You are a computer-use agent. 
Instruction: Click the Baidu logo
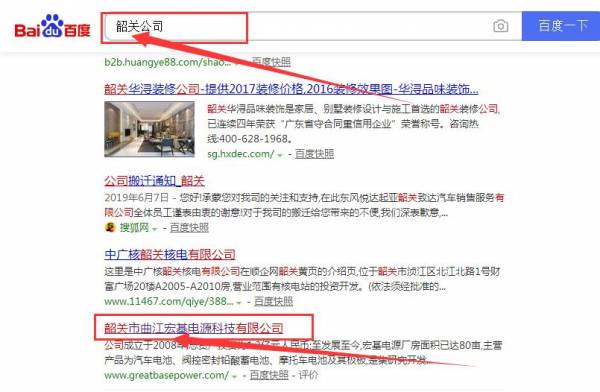(52, 26)
